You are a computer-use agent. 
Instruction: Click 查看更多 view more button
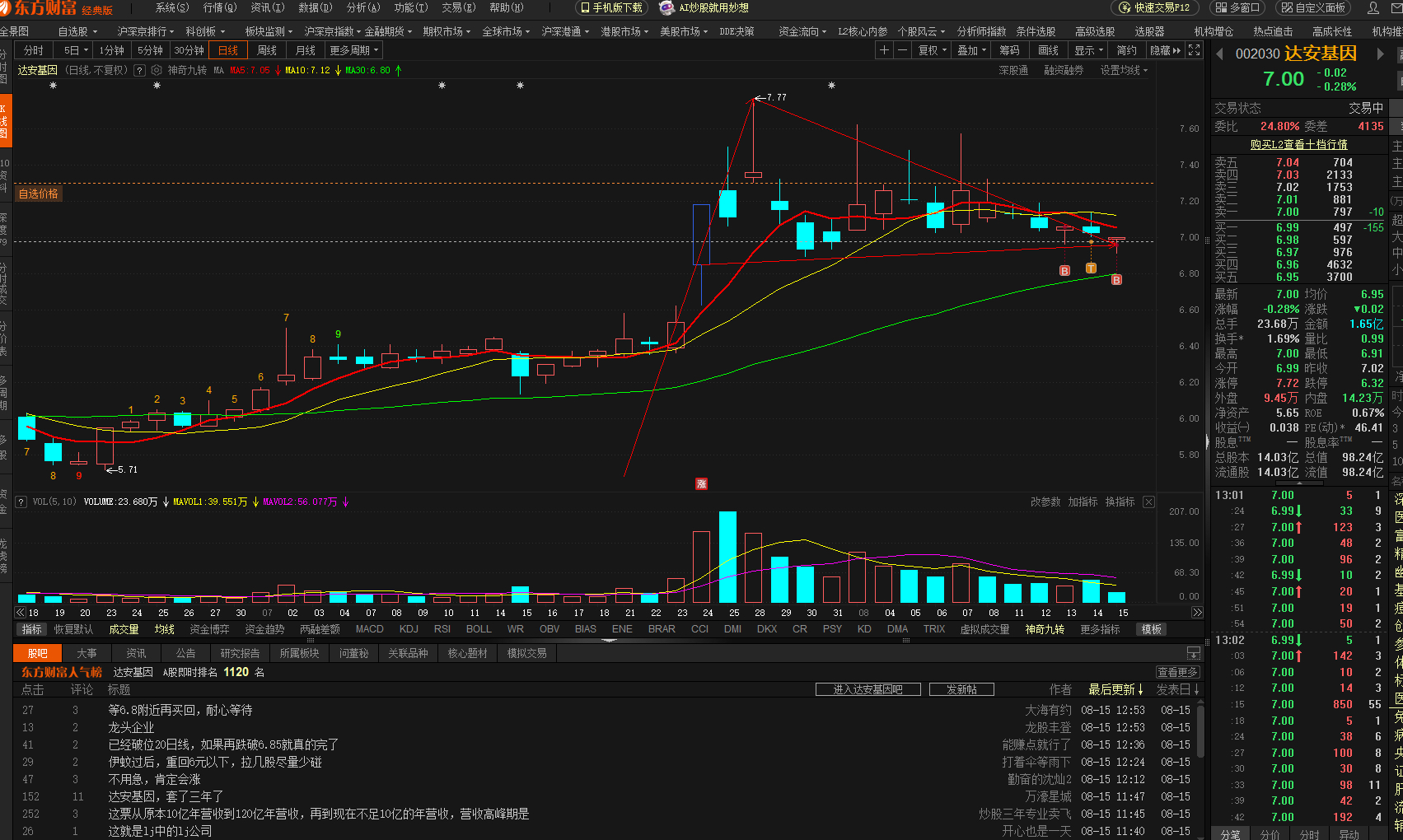pos(1177,672)
